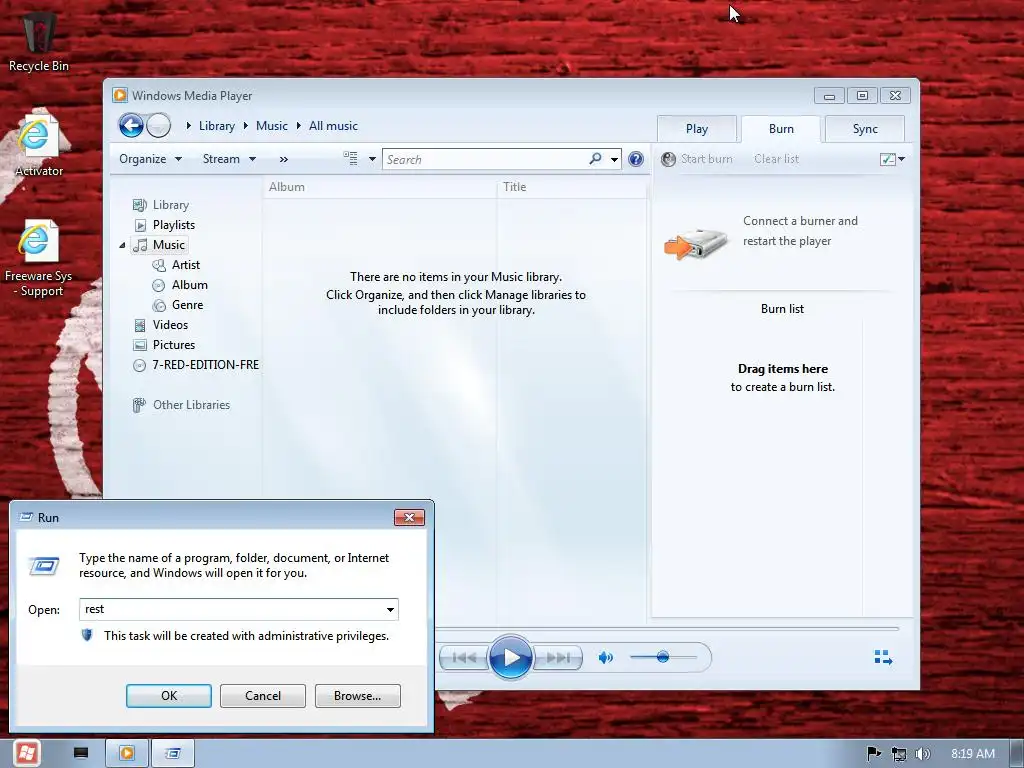
Task: Click the Back arrow in Media Player
Action: coord(131,125)
